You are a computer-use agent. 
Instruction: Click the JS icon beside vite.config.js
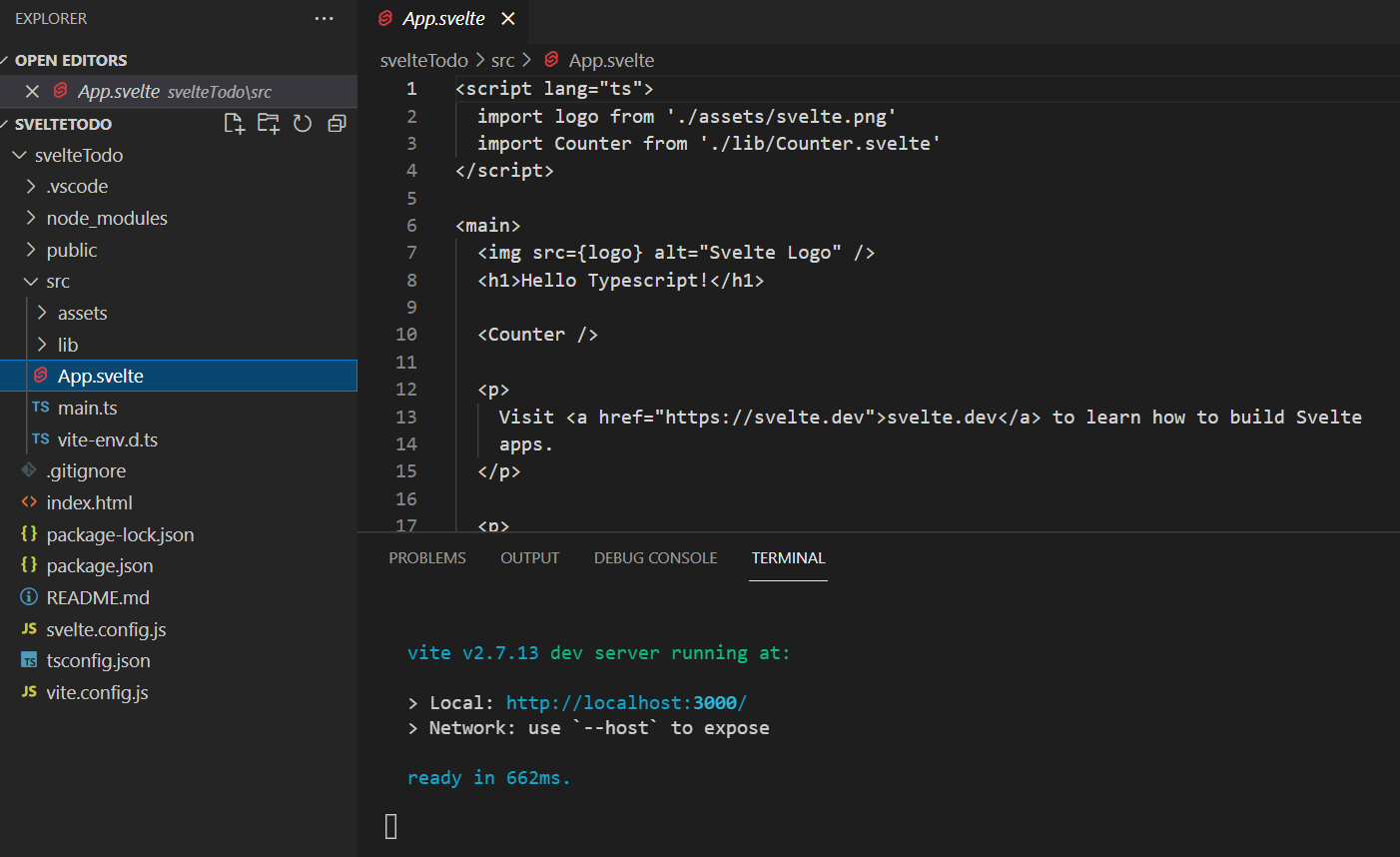pos(29,692)
